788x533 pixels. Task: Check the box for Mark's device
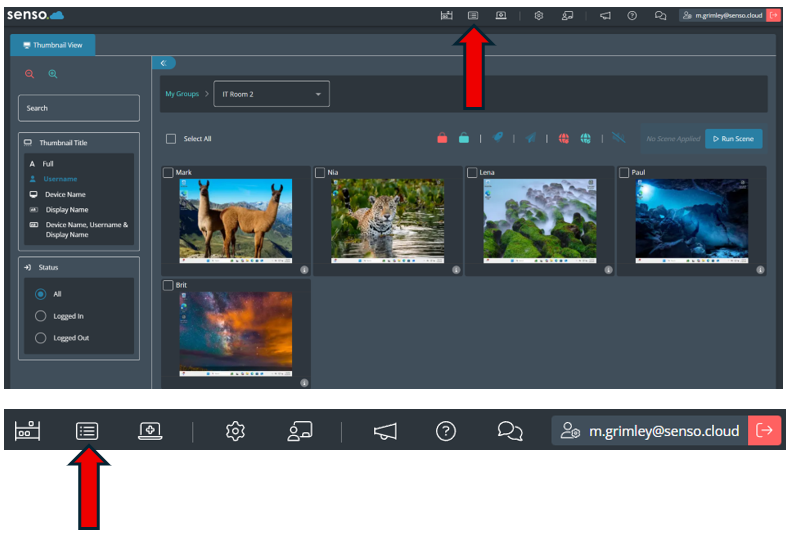(x=168, y=173)
